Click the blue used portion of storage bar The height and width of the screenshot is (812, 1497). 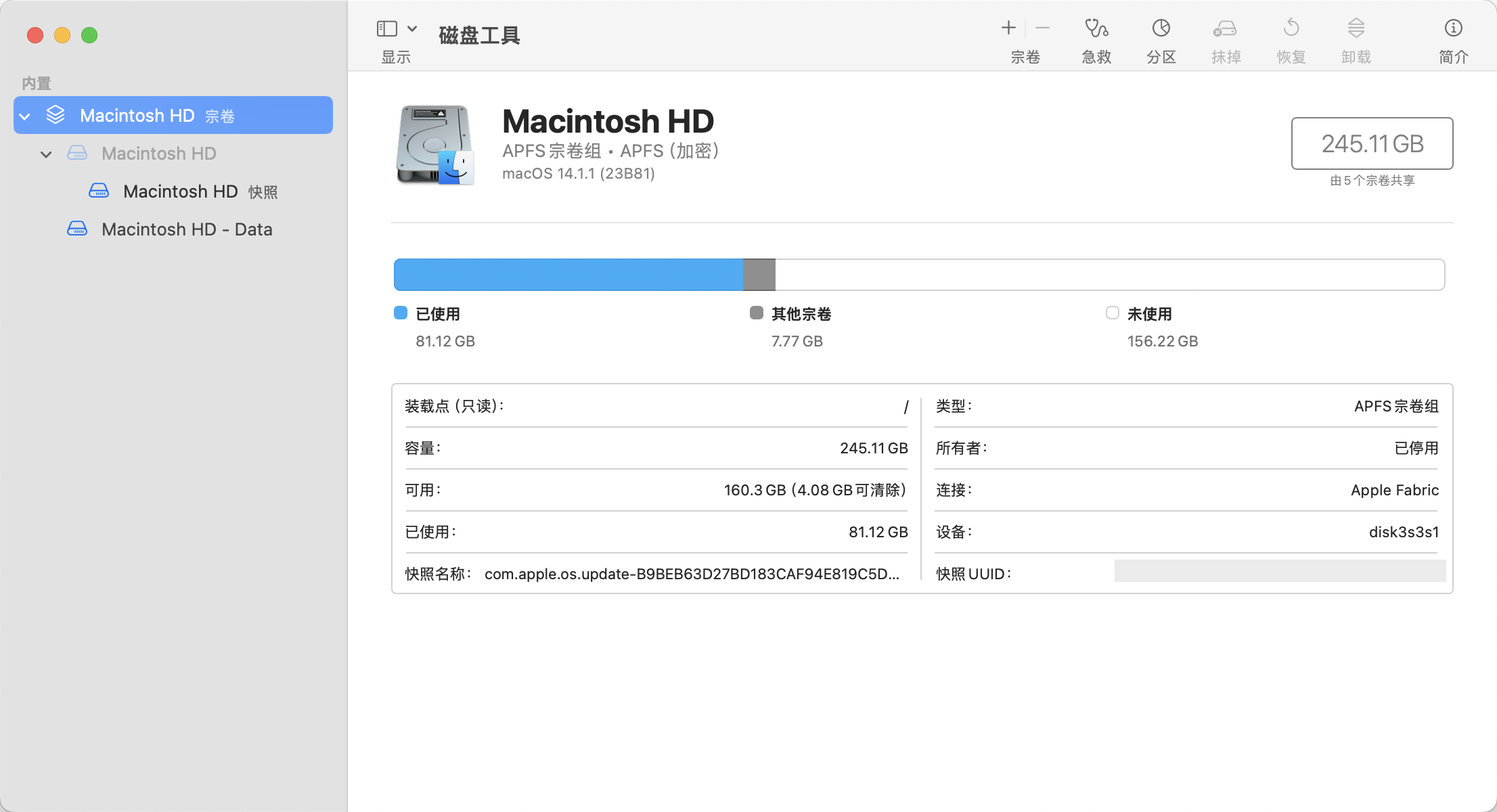click(x=567, y=275)
